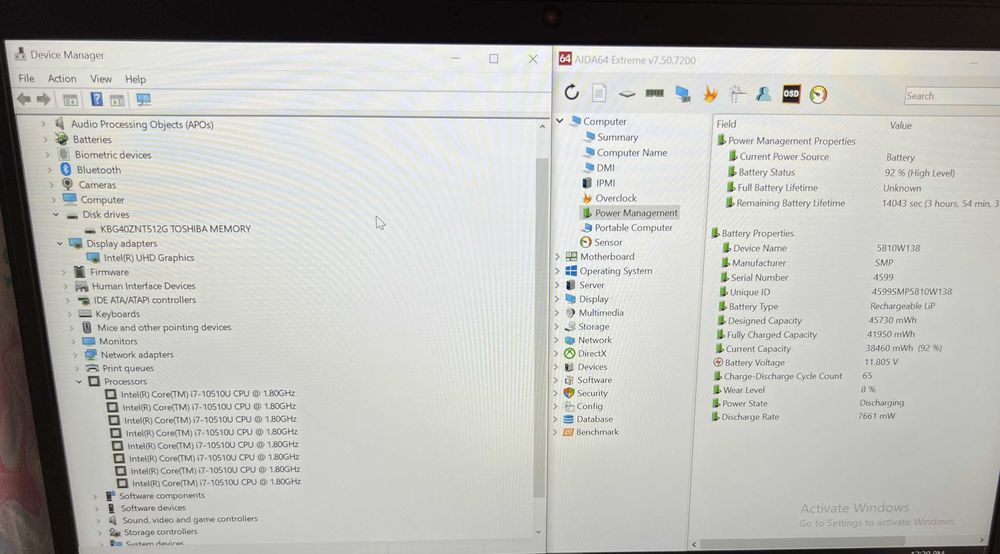This screenshot has height=554, width=1000.
Task: Click the Device Manager properties toolbar icon
Action: [x=70, y=99]
